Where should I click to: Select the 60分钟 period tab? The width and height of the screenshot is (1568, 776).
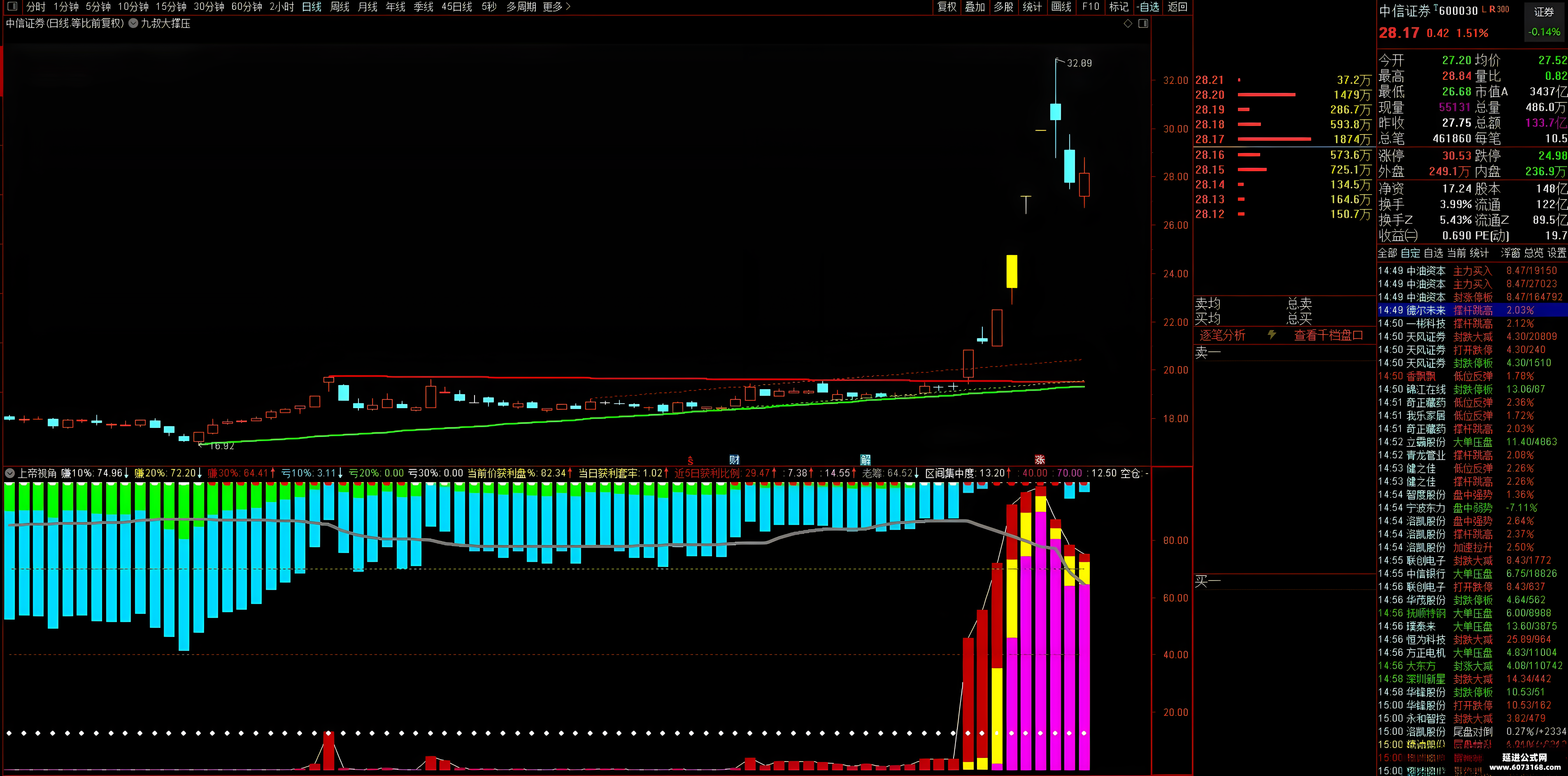click(x=247, y=7)
